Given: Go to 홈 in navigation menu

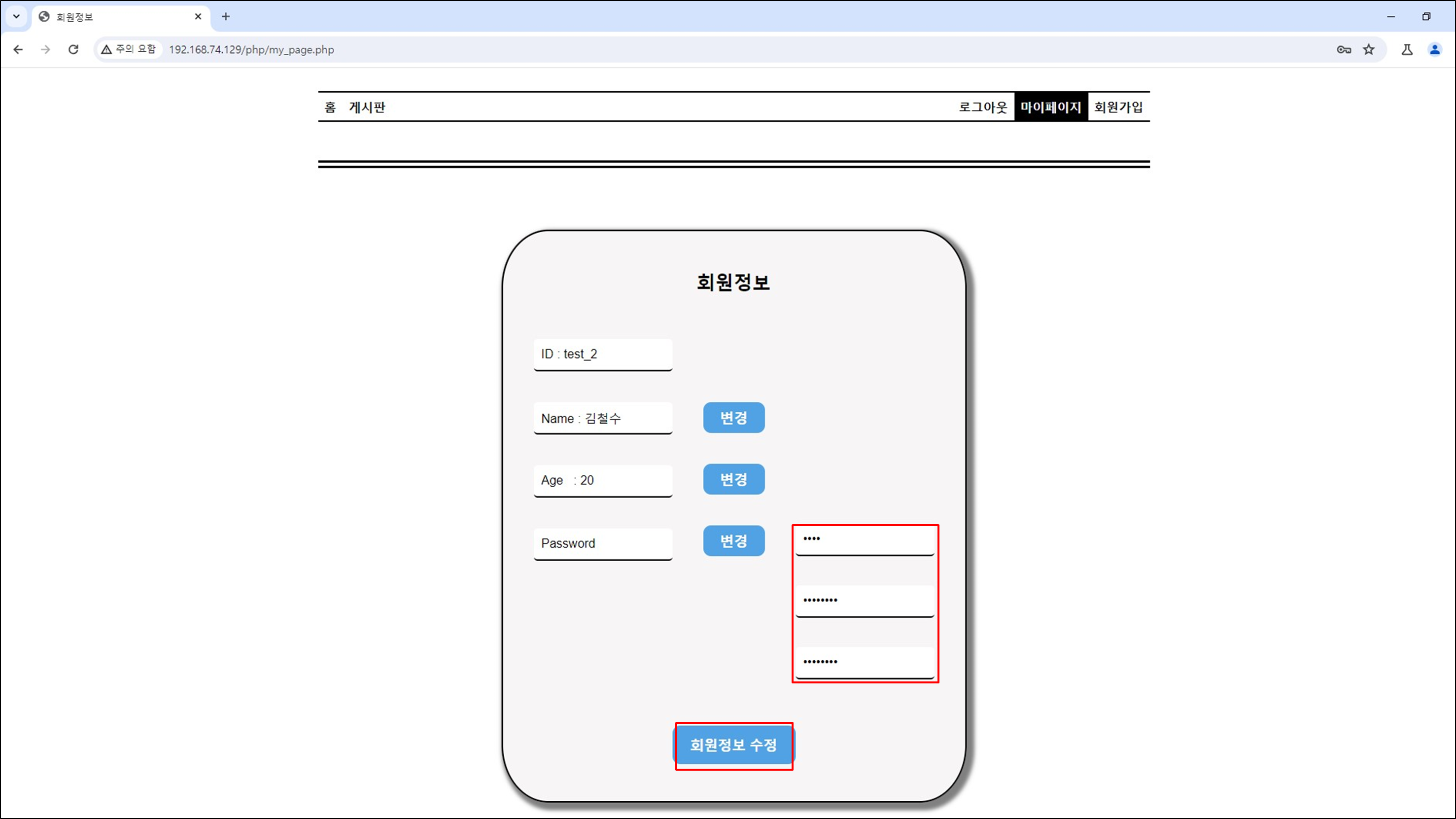Looking at the screenshot, I should (x=330, y=107).
